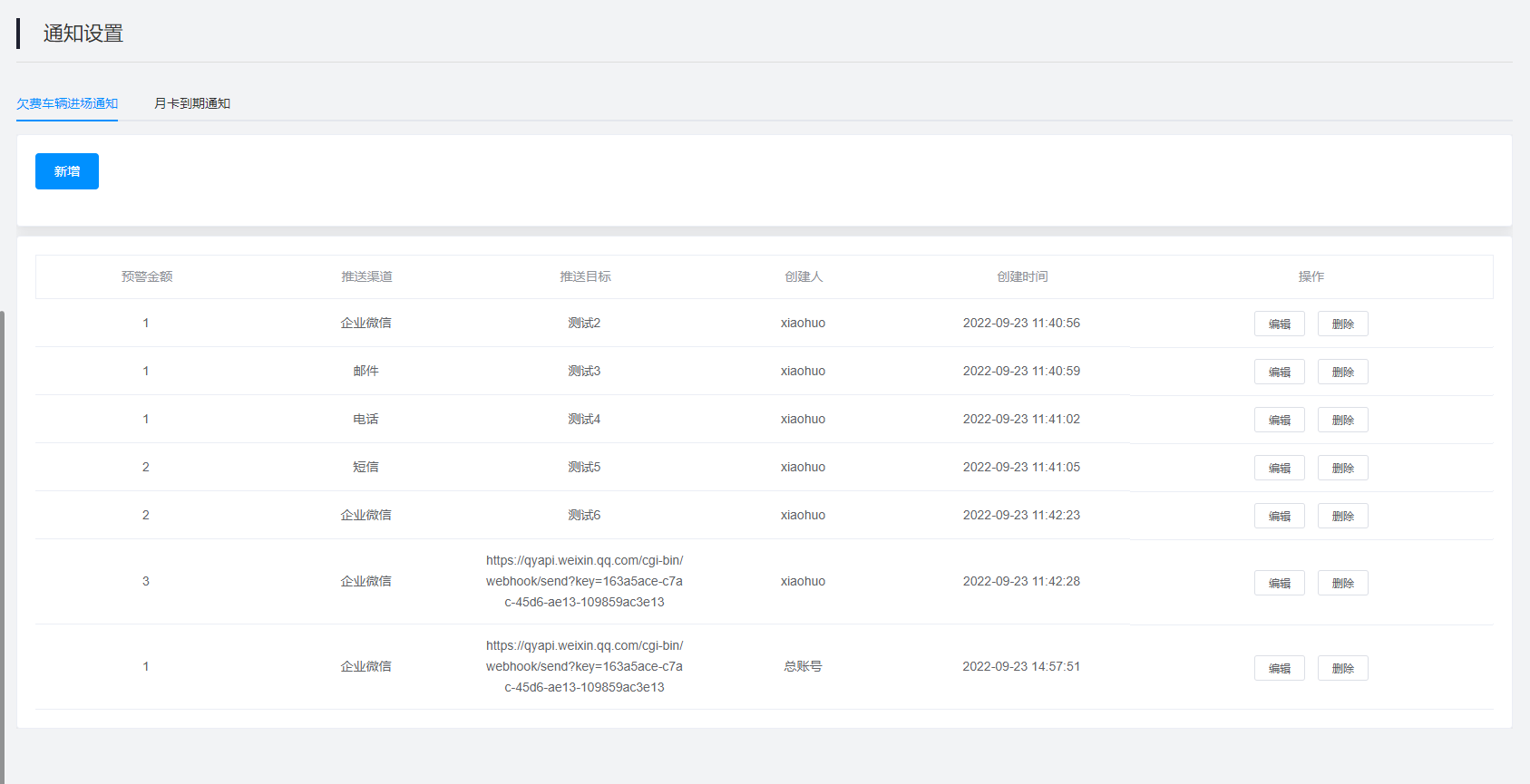The width and height of the screenshot is (1530, 784).
Task: Edit the row created by 总账号
Action: point(1279,668)
